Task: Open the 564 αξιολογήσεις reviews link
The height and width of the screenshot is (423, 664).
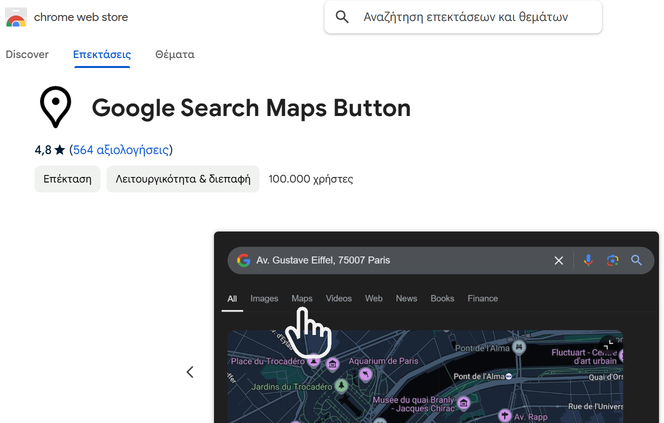Action: pyautogui.click(x=121, y=150)
